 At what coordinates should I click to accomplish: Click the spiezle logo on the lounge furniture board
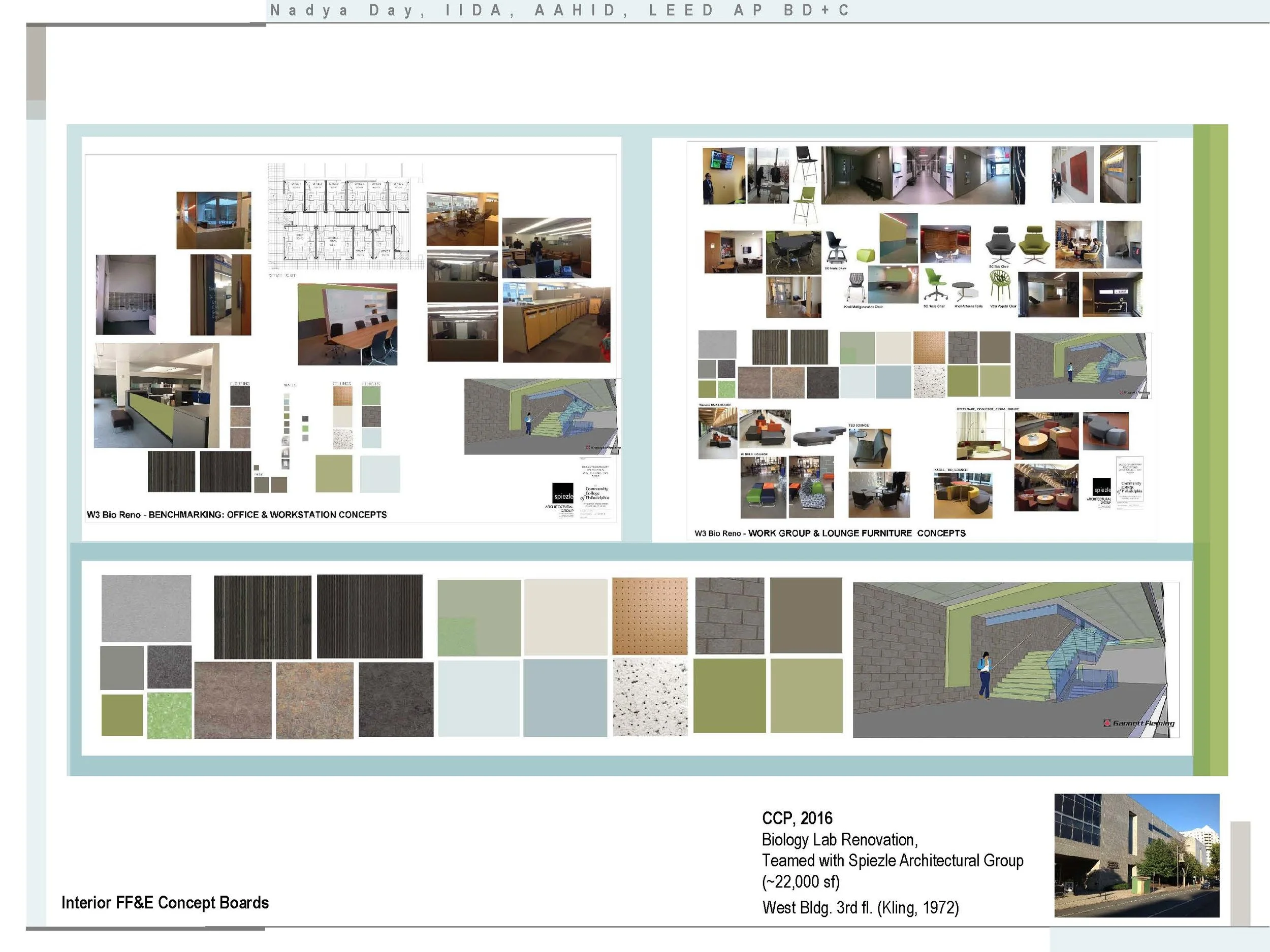coord(1101,487)
